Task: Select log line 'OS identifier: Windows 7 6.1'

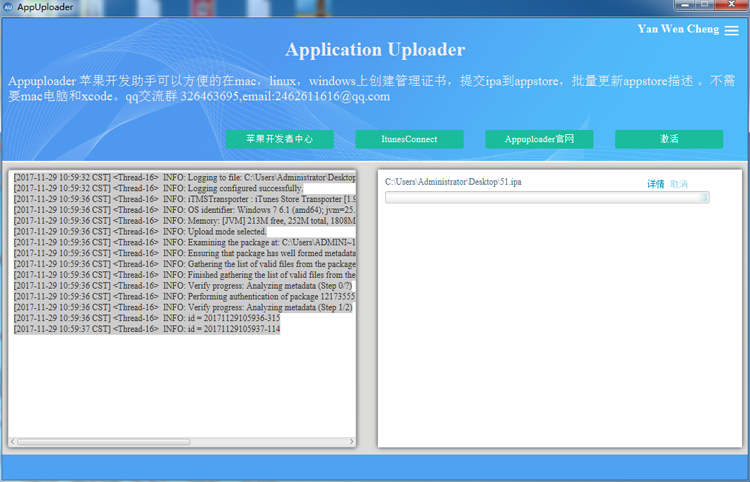Action: point(185,210)
